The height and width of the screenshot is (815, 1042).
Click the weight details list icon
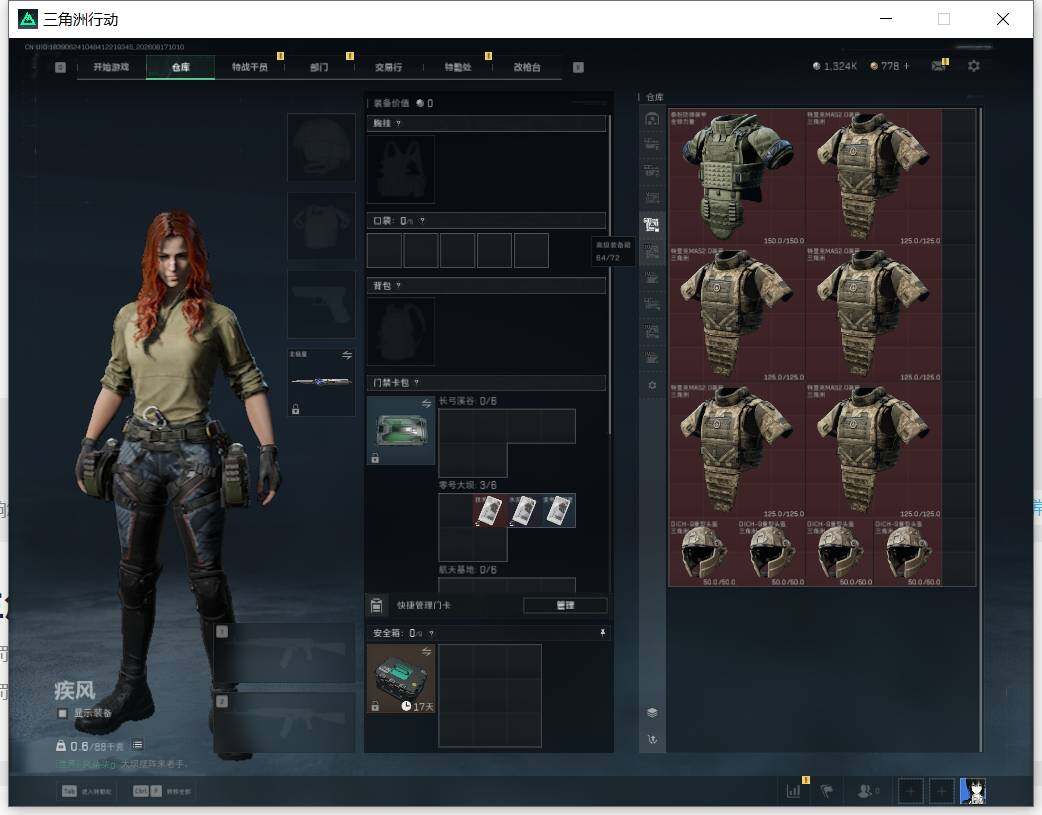point(138,745)
